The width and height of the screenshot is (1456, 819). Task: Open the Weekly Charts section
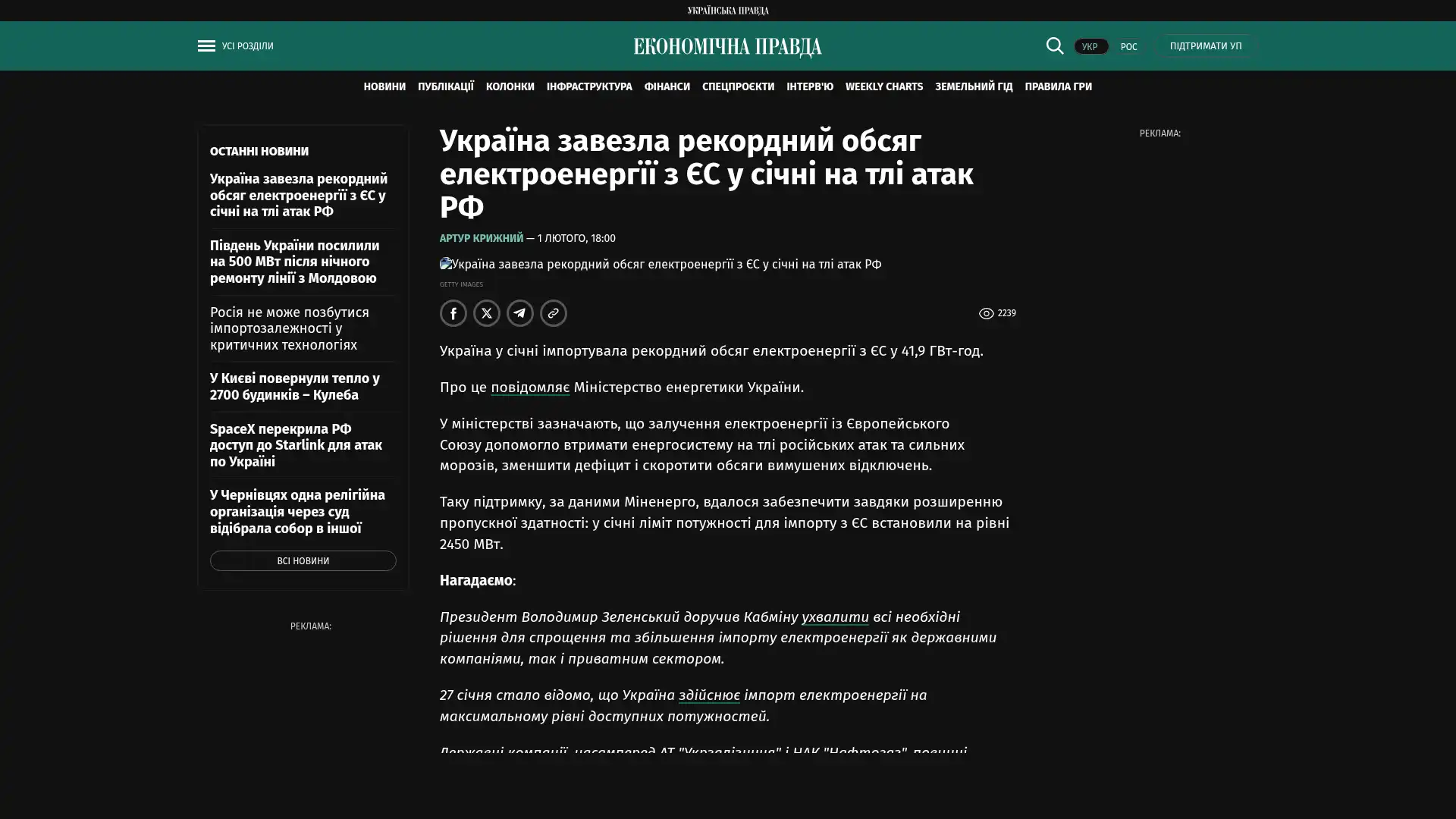pyautogui.click(x=883, y=87)
